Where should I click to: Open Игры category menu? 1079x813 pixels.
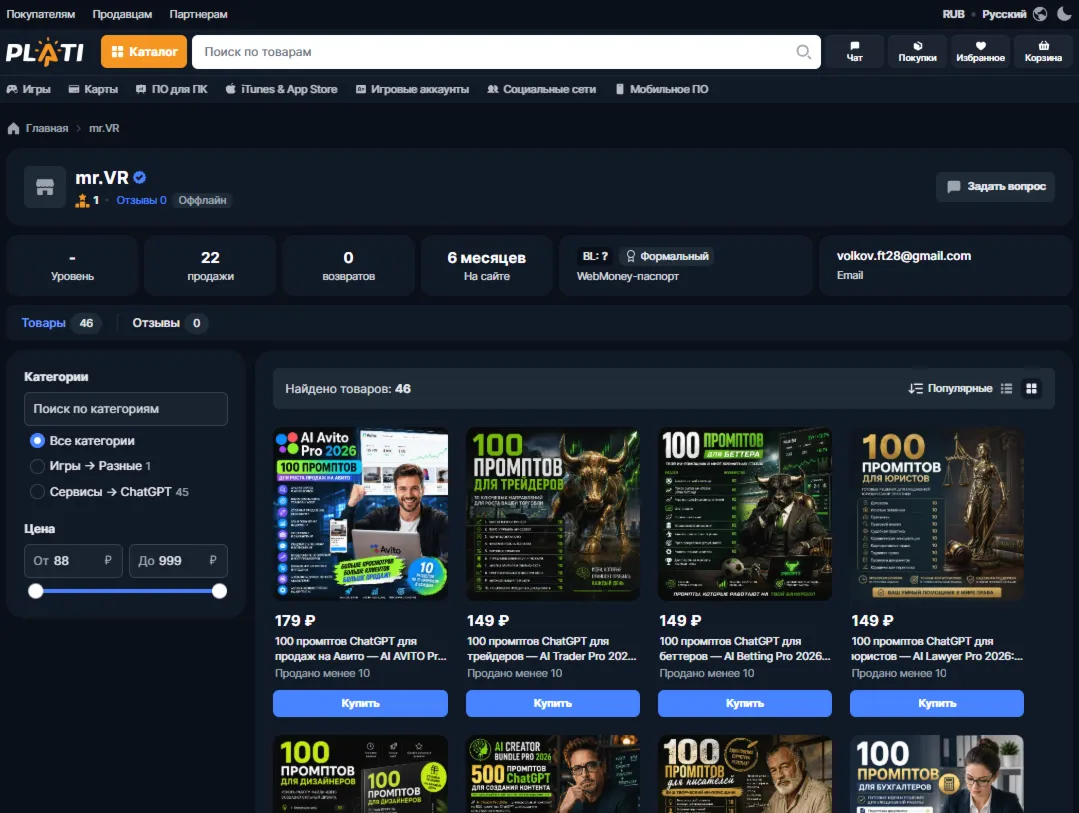(28, 89)
